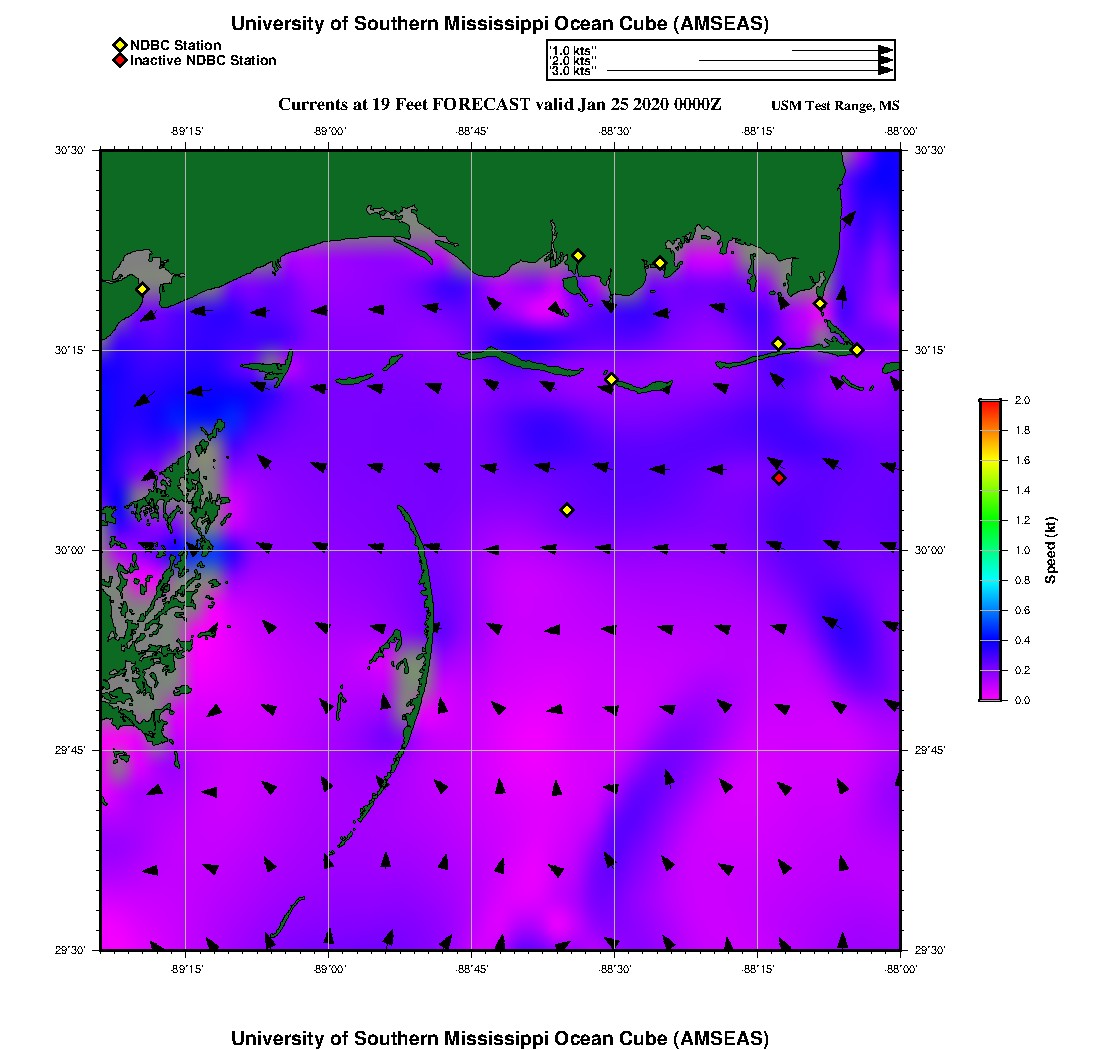Click the bottom 'Ocean Cube (AMSEAS)' footer title
1100x1050 pixels.
pos(500,1037)
